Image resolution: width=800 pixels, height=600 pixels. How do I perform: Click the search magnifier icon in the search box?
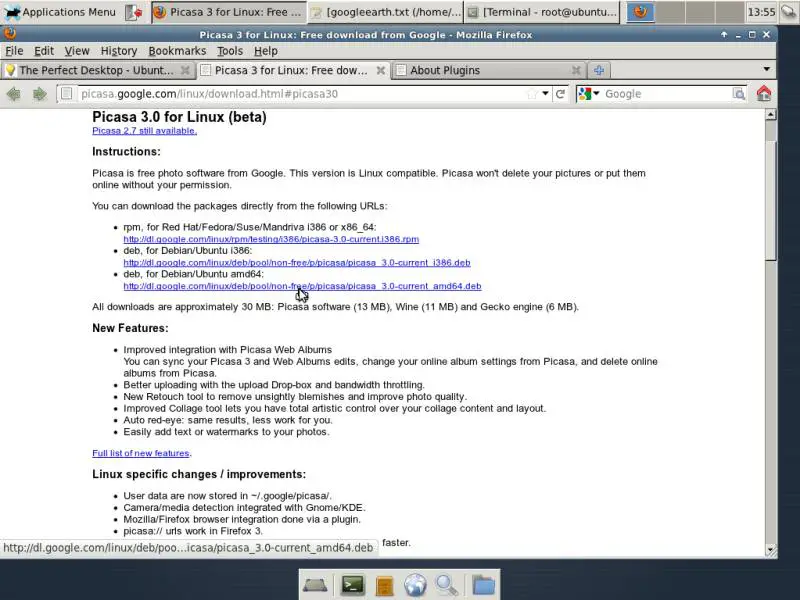click(738, 94)
